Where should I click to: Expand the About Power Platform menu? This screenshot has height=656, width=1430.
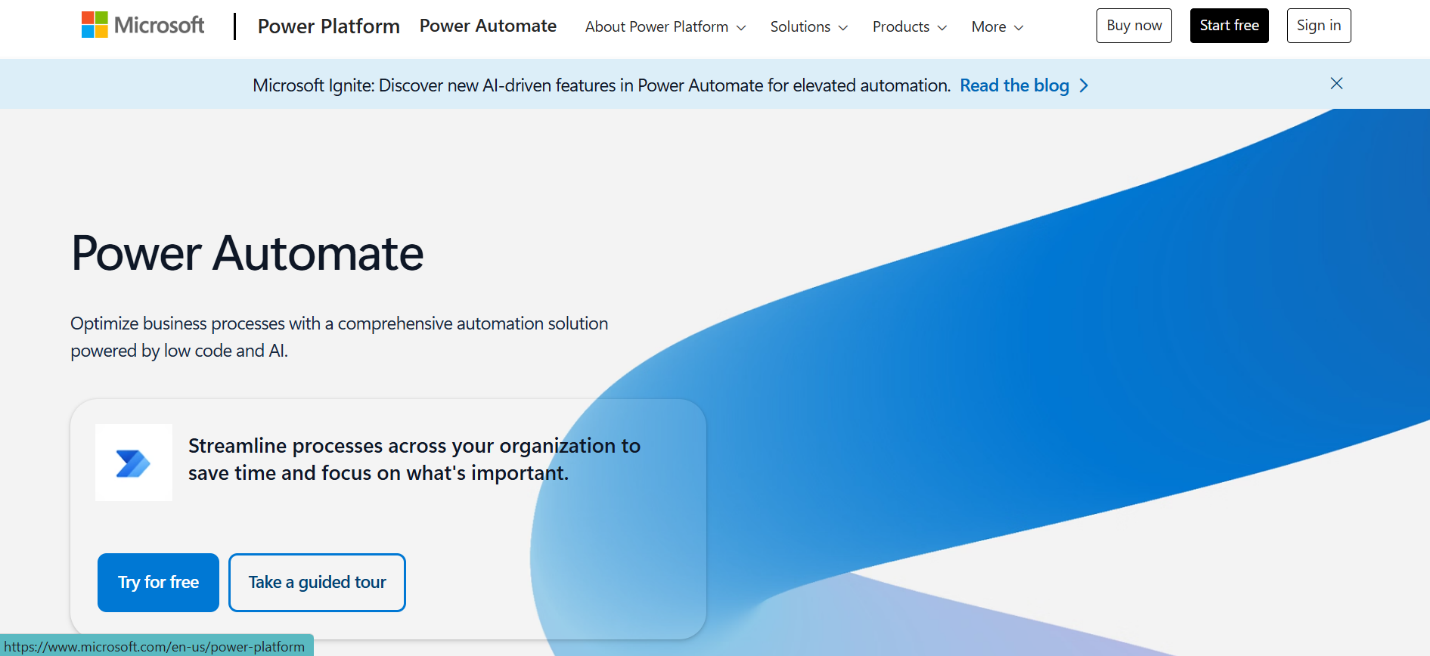(665, 27)
